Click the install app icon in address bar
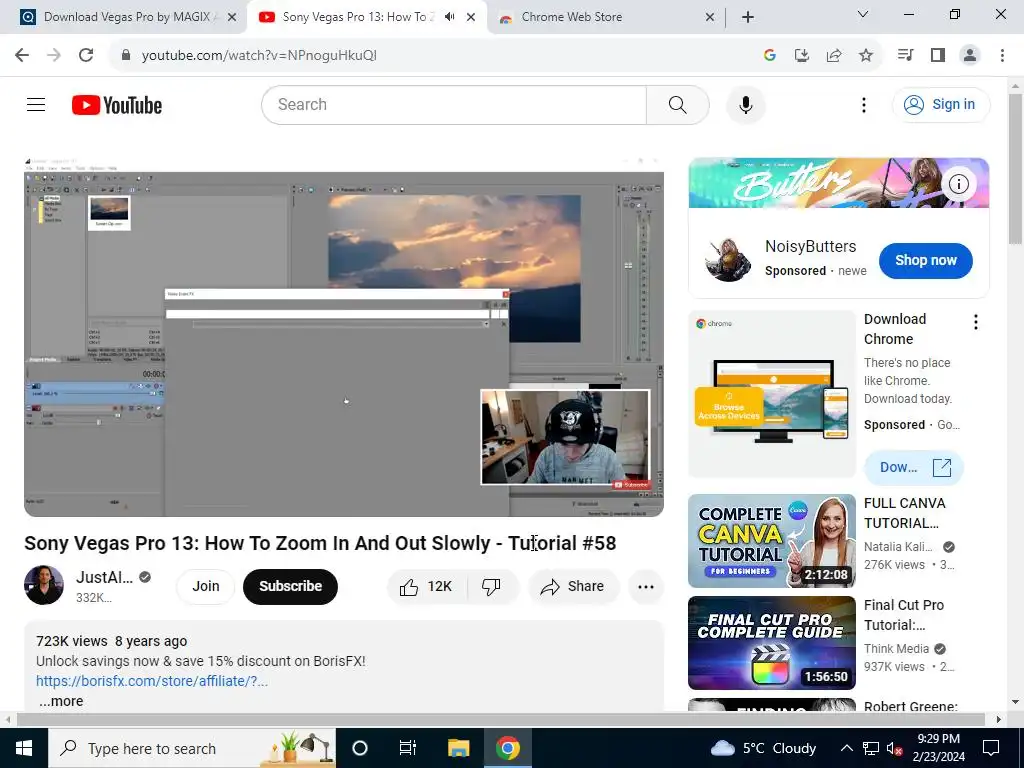The height and width of the screenshot is (768, 1024). pyautogui.click(x=801, y=55)
